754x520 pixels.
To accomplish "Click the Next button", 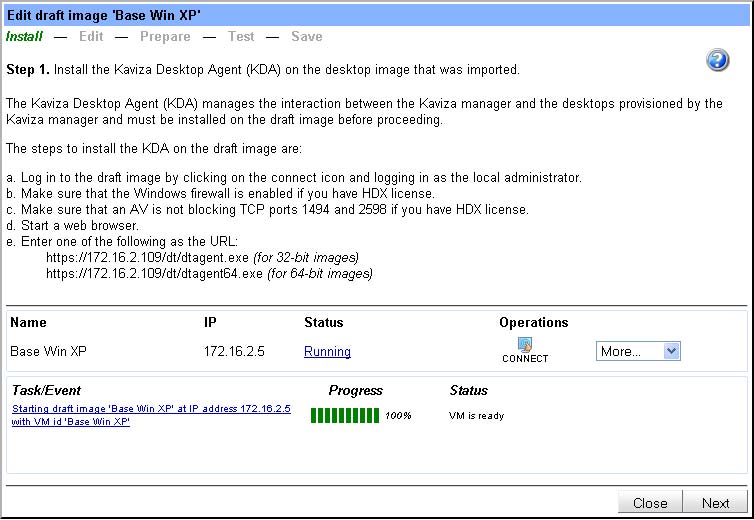I will point(716,503).
